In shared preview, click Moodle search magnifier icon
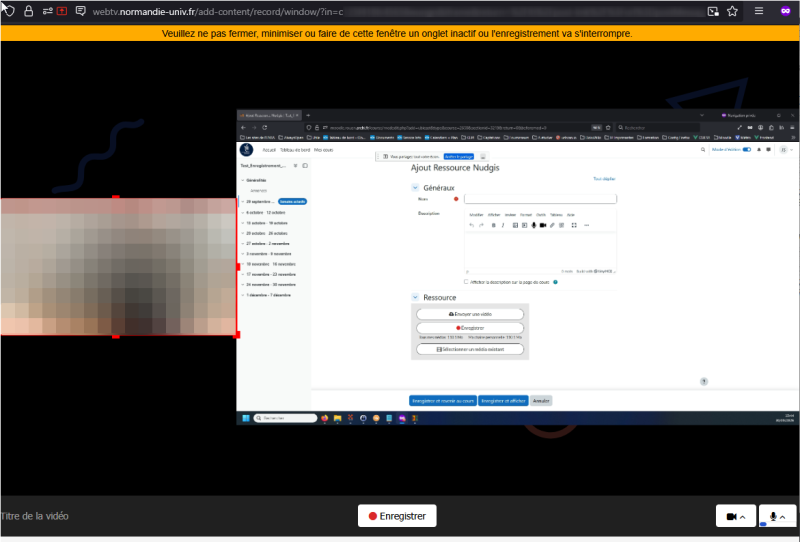The width and height of the screenshot is (800, 542). 703,150
